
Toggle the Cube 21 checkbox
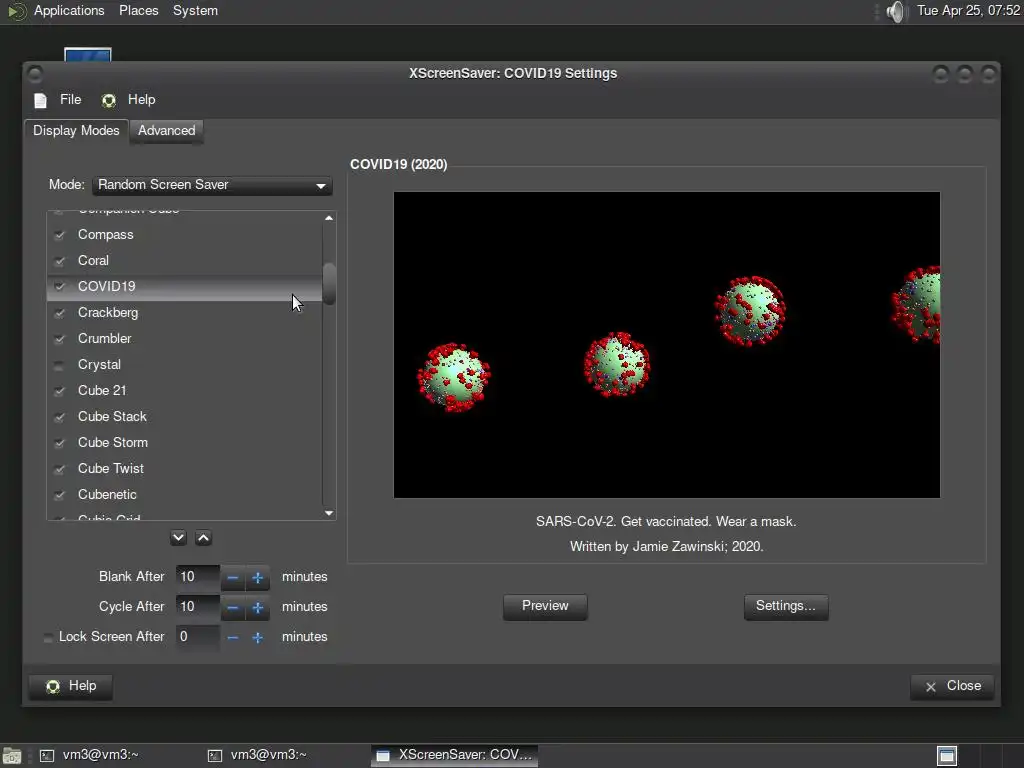(x=59, y=391)
